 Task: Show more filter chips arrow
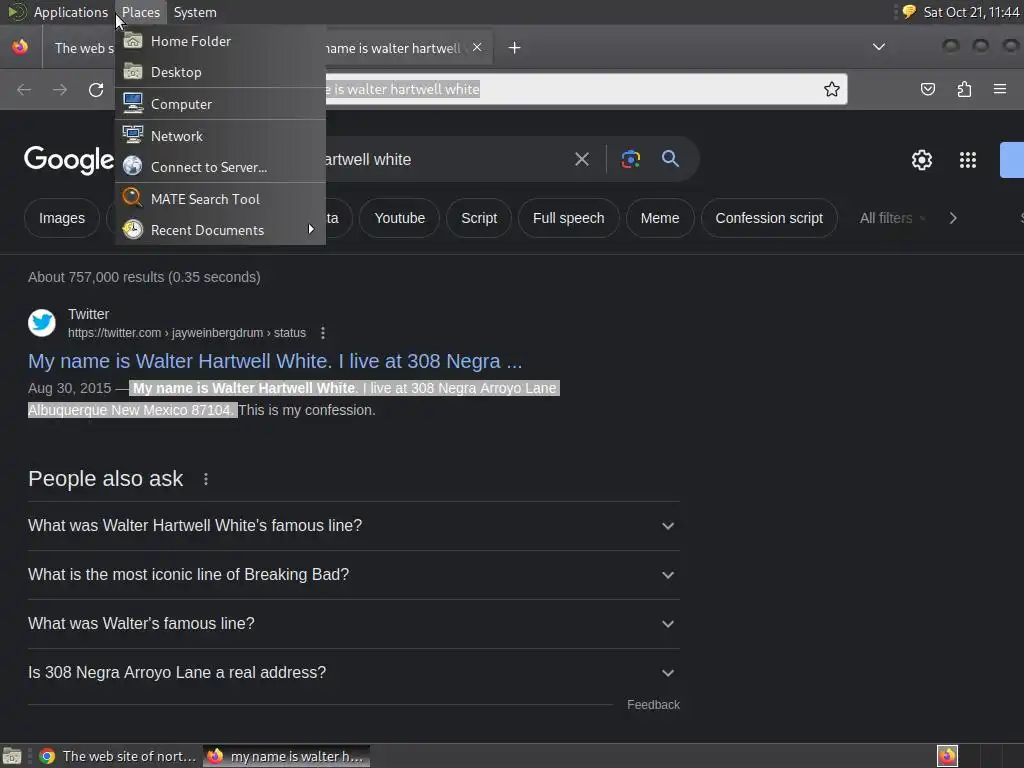(953, 218)
